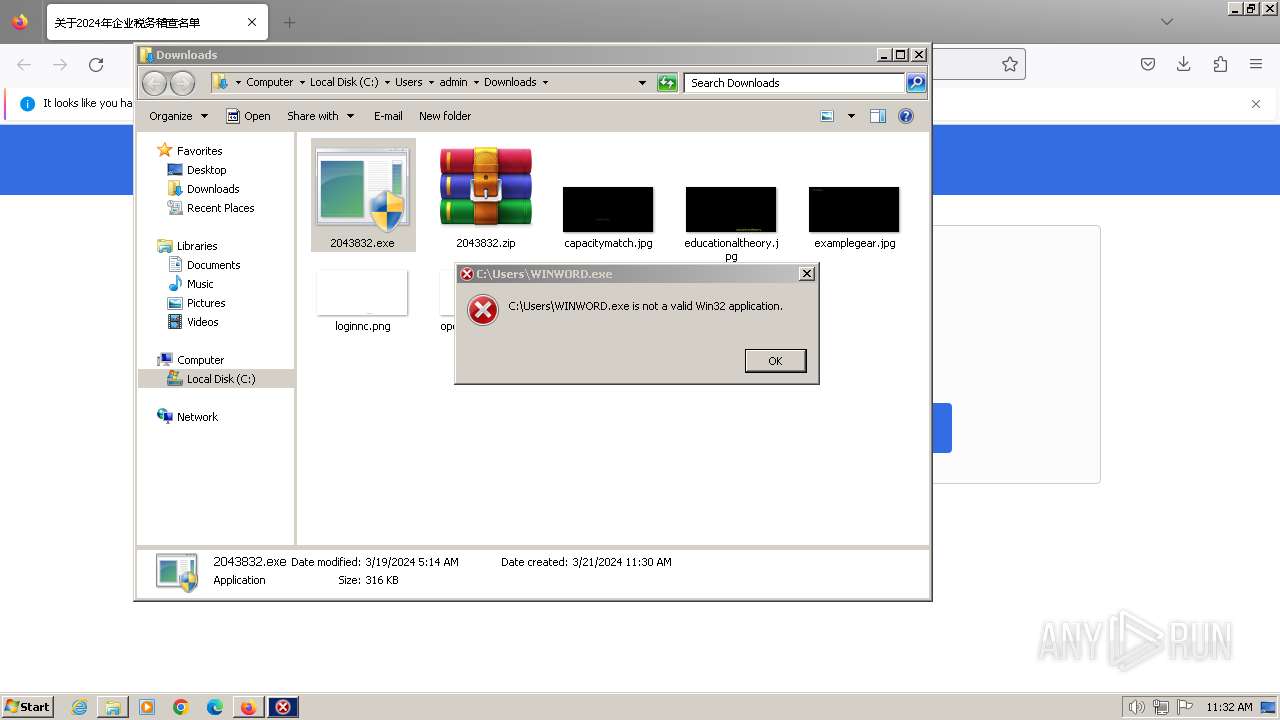Click the Windows Start button
Viewport: 1280px width, 720px height.
pos(28,706)
